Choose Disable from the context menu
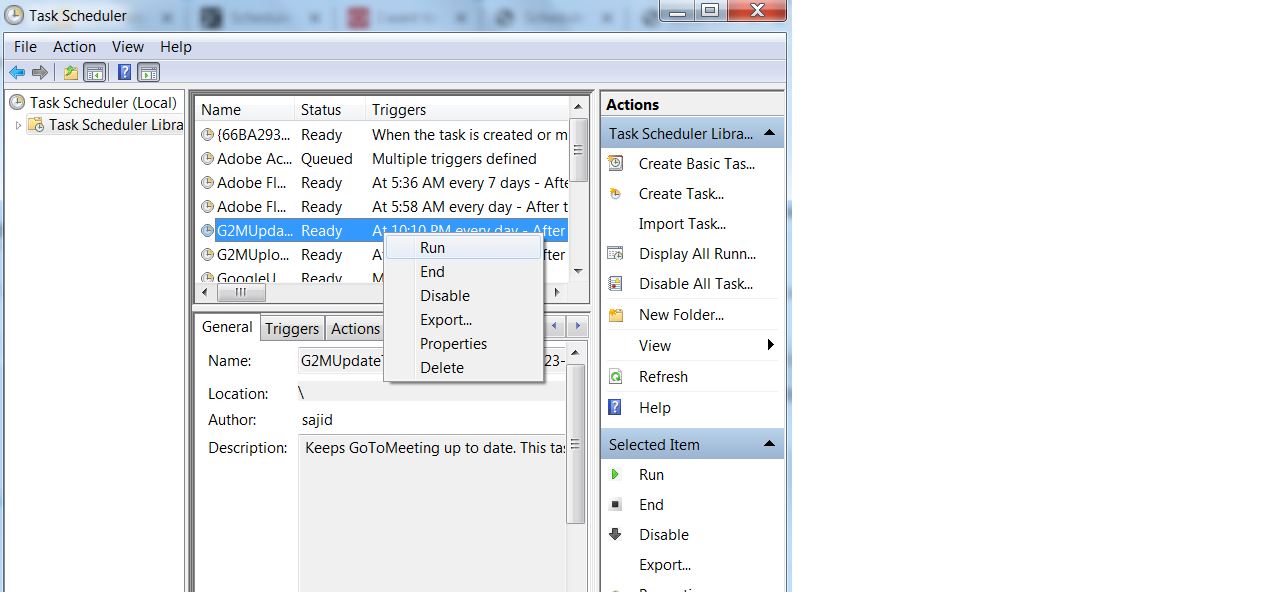1274x594 pixels. [x=464, y=296]
